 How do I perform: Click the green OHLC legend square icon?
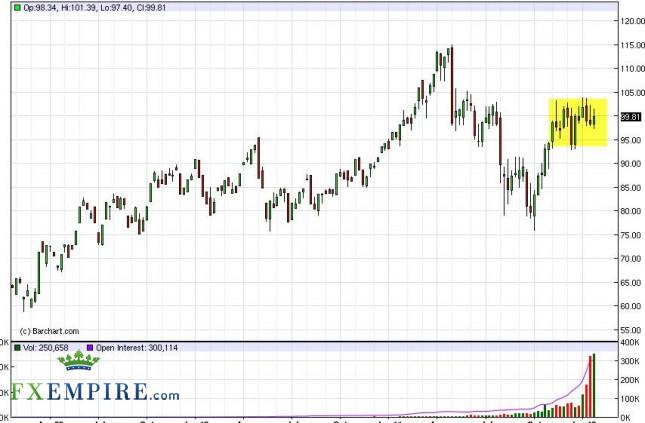point(17,7)
